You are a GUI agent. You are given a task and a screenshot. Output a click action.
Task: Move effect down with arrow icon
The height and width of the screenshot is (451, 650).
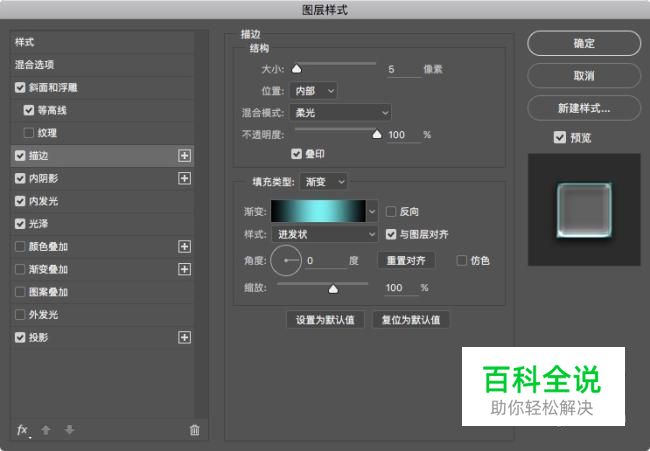[x=69, y=430]
